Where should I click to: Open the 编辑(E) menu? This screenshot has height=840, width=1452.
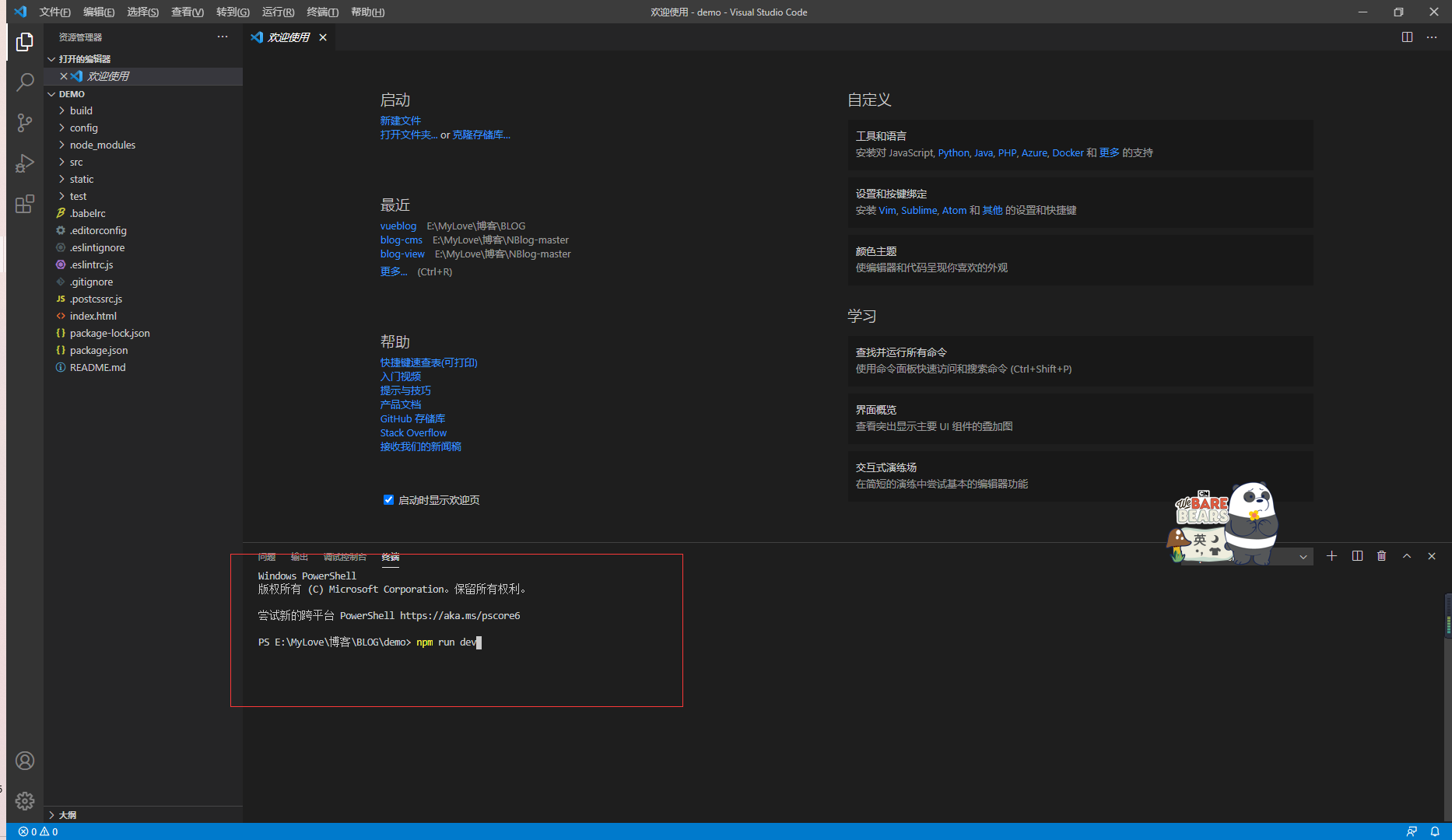[99, 12]
